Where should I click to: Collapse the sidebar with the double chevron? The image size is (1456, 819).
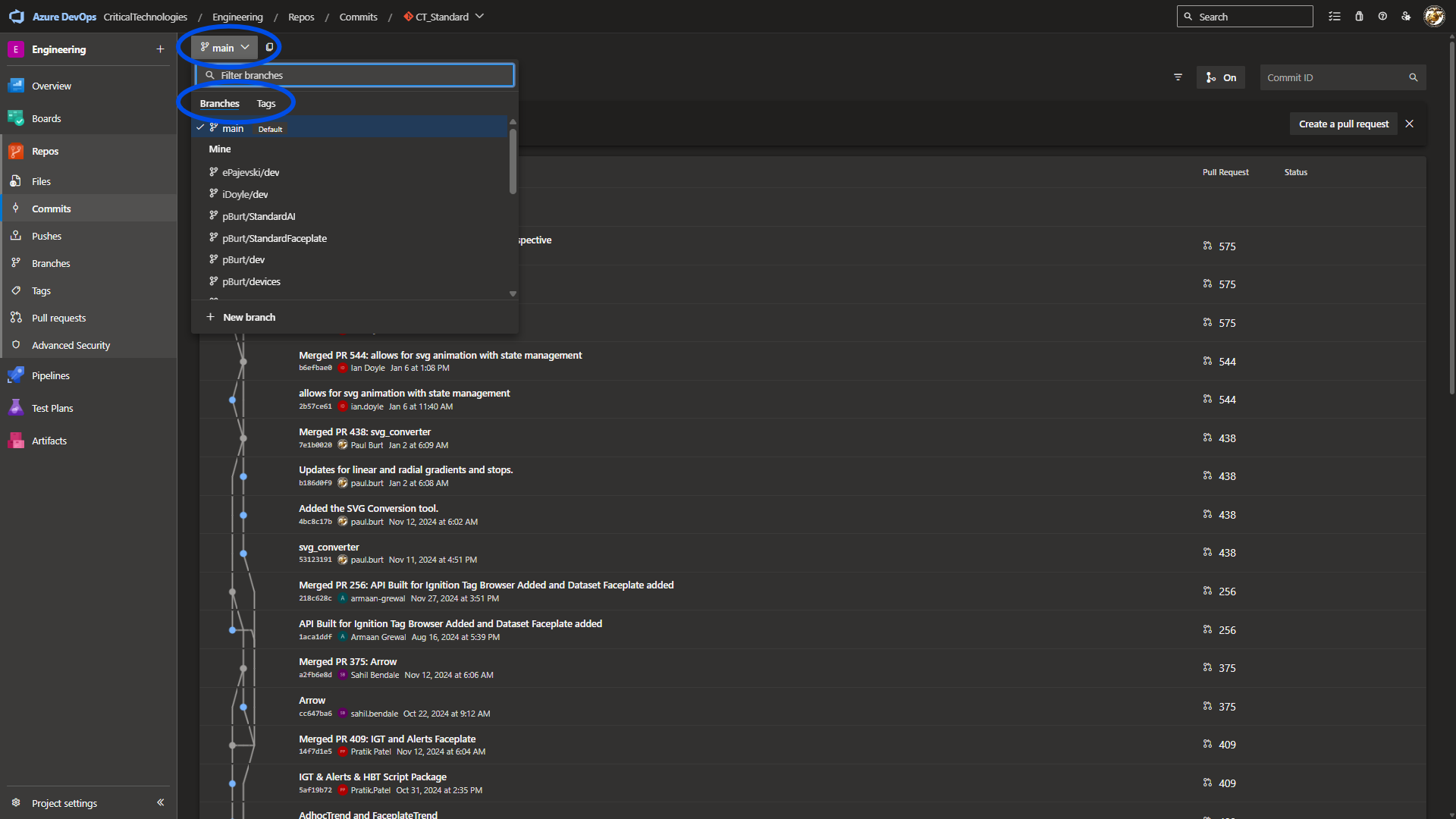(x=160, y=802)
